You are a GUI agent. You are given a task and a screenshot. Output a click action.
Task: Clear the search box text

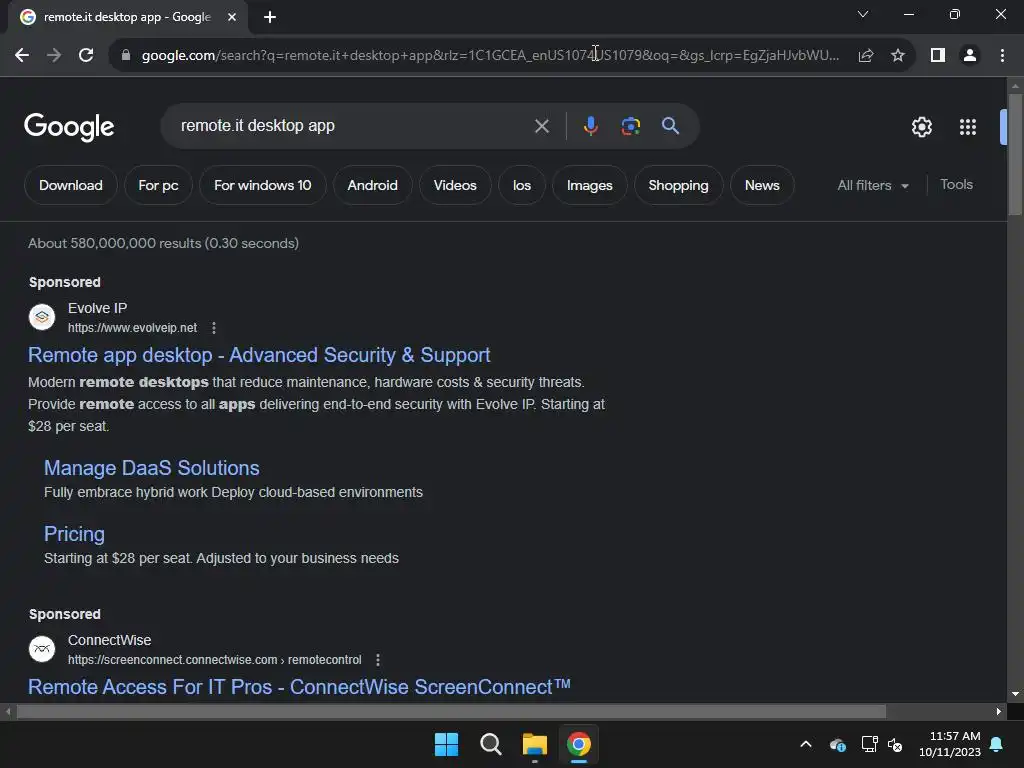(541, 126)
